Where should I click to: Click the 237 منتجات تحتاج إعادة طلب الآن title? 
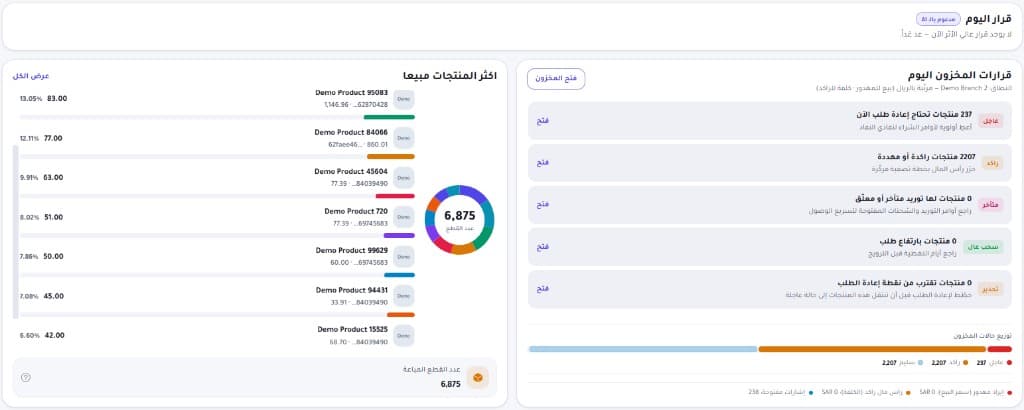[x=914, y=114]
